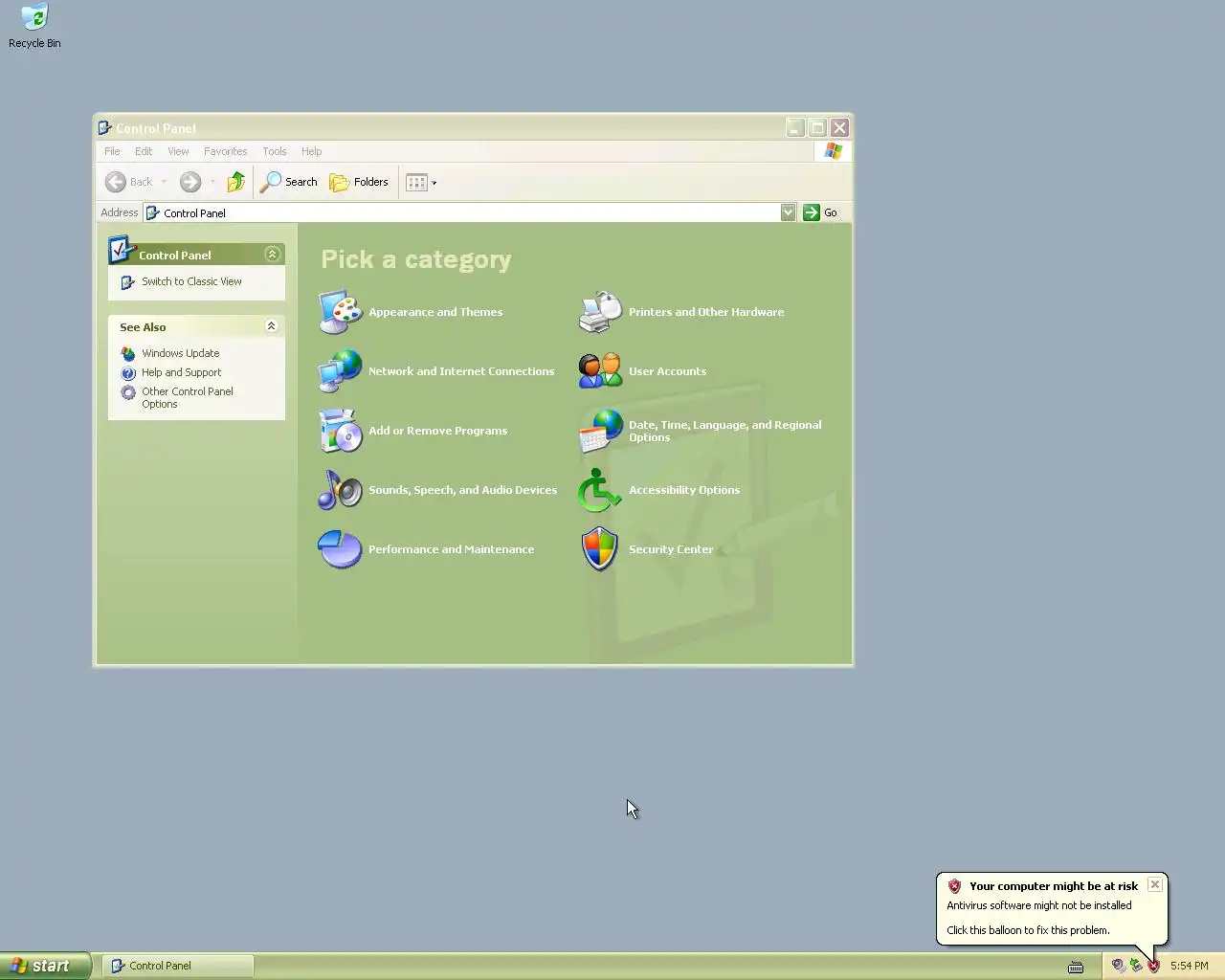Click the on-screen keyboard taskbar icon

click(1076, 967)
